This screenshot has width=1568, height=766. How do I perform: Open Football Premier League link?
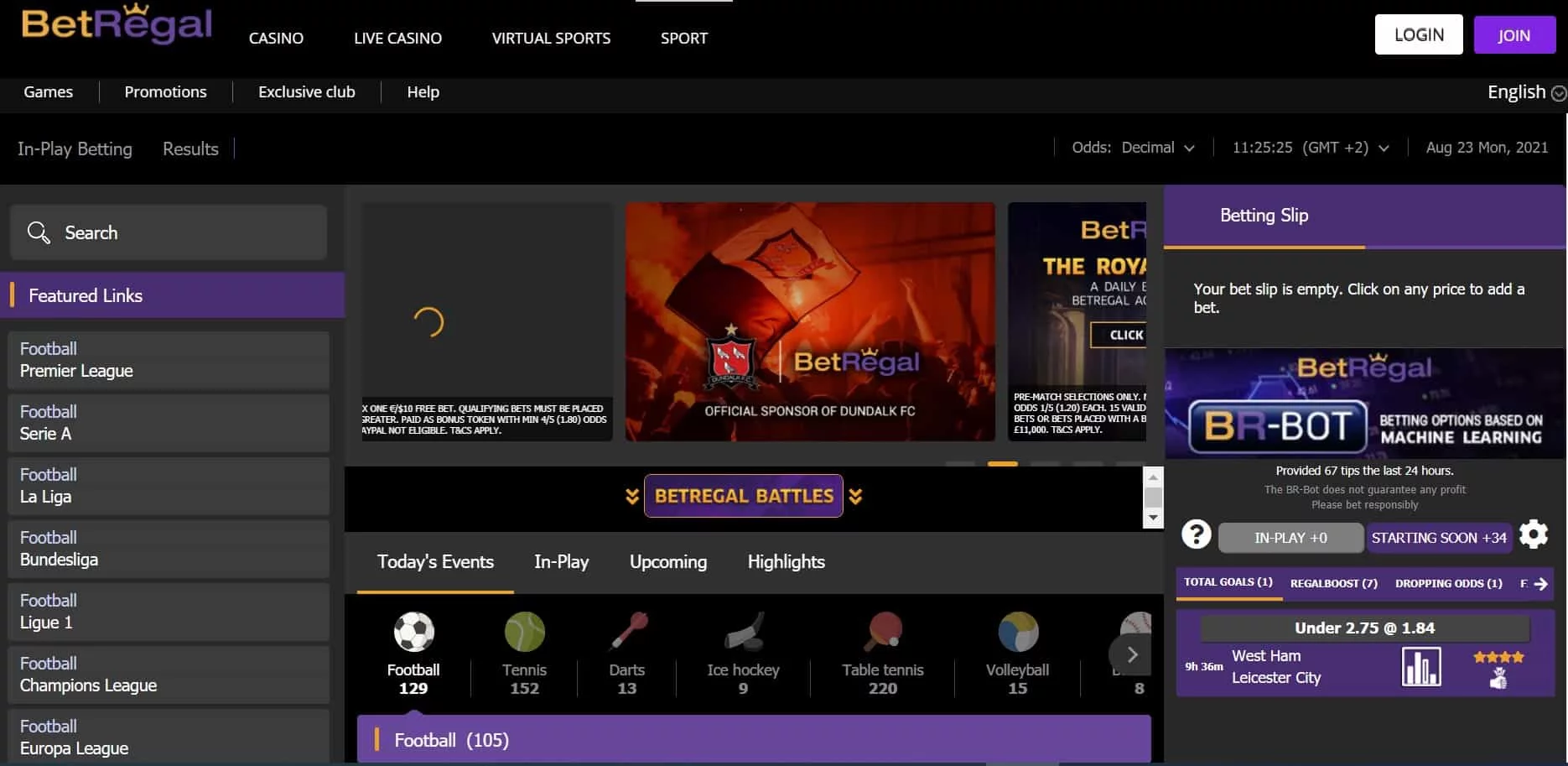coord(169,360)
